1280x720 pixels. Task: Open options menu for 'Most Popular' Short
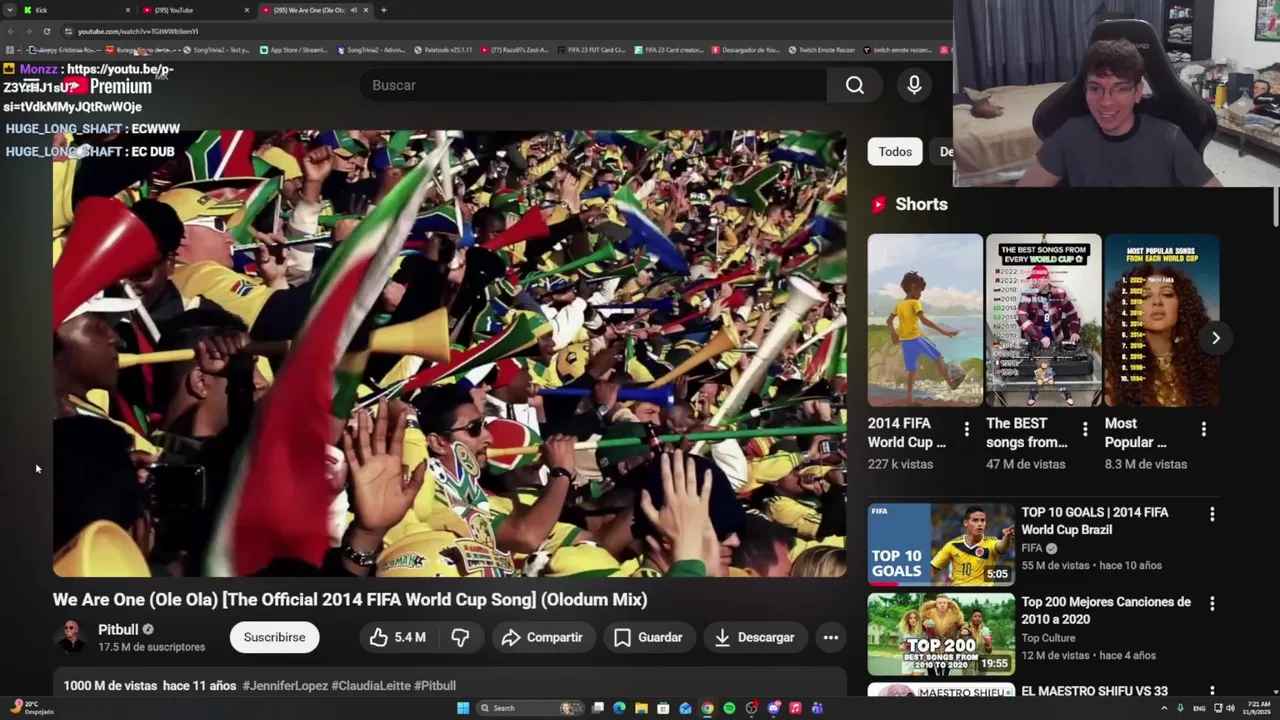[1203, 430]
